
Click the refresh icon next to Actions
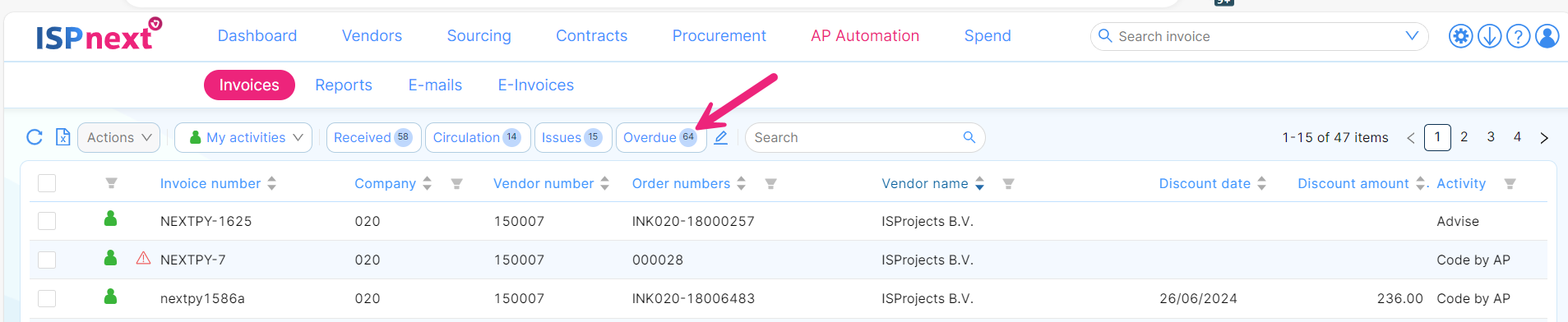[x=35, y=137]
